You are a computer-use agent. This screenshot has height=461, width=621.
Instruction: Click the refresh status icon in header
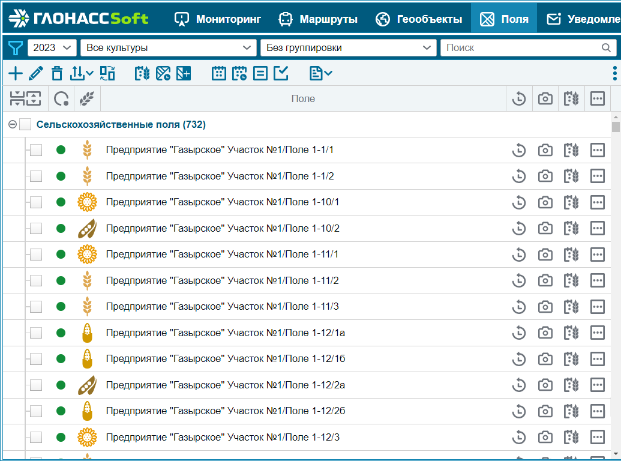[61, 99]
